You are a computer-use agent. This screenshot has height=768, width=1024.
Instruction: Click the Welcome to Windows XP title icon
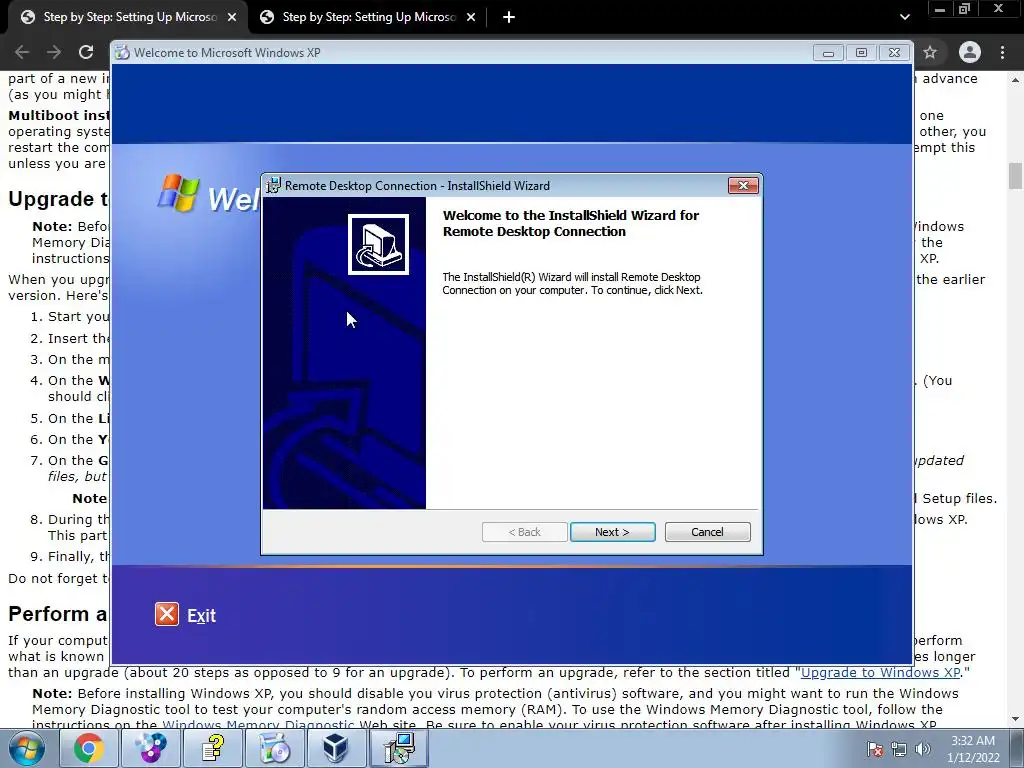(122, 53)
